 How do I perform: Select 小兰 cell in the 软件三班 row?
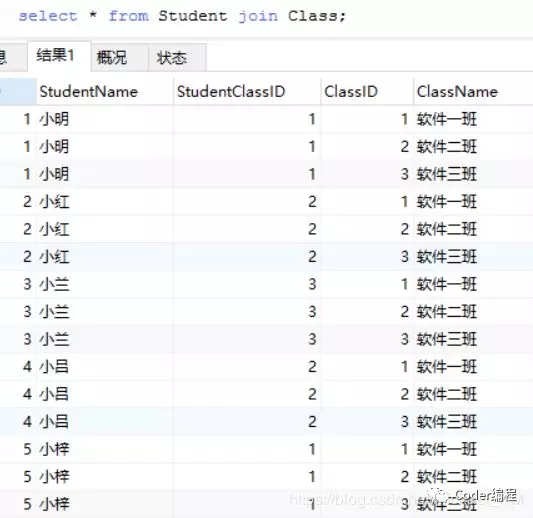pos(105,340)
